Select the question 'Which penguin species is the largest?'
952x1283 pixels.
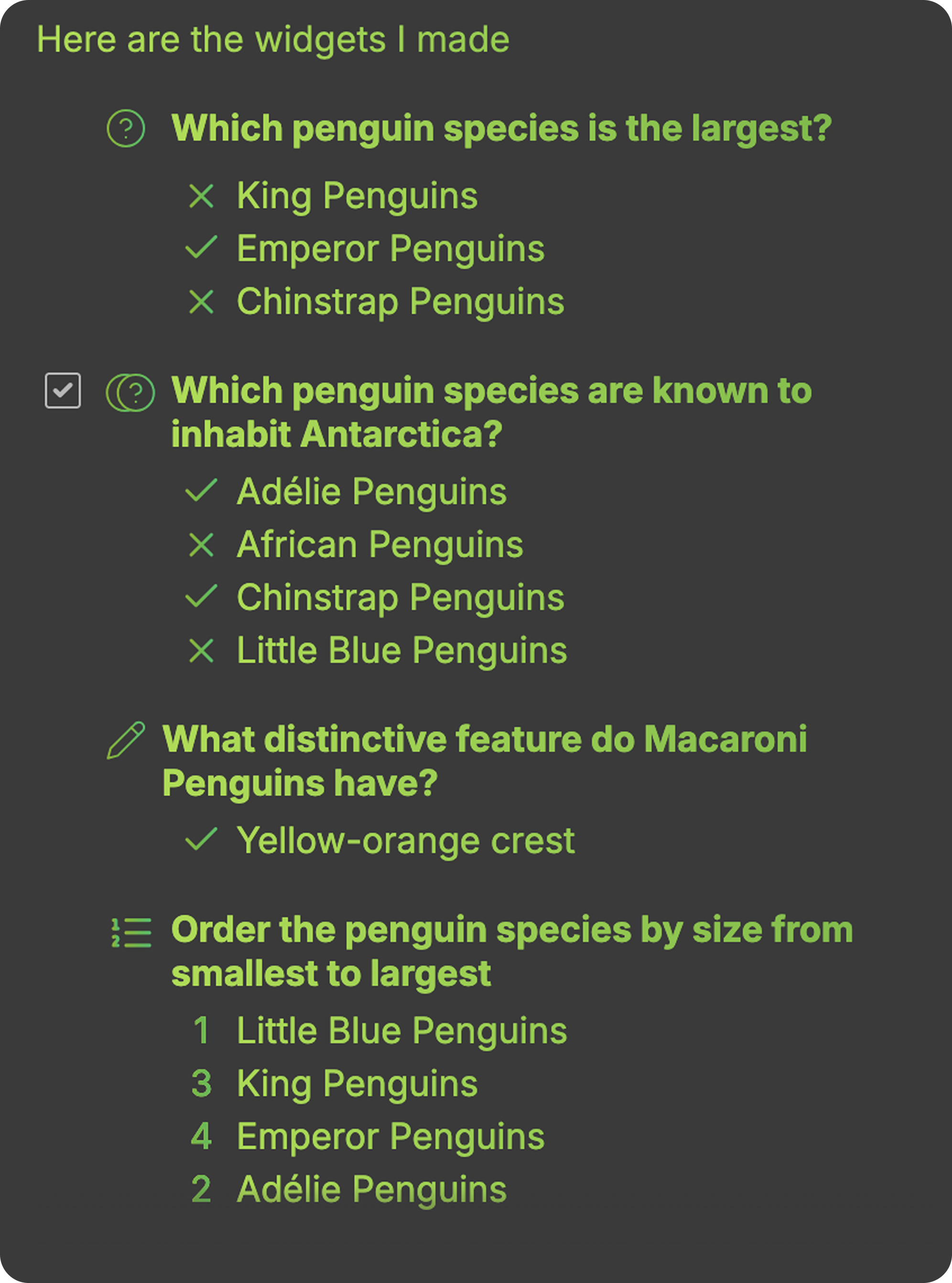click(501, 128)
